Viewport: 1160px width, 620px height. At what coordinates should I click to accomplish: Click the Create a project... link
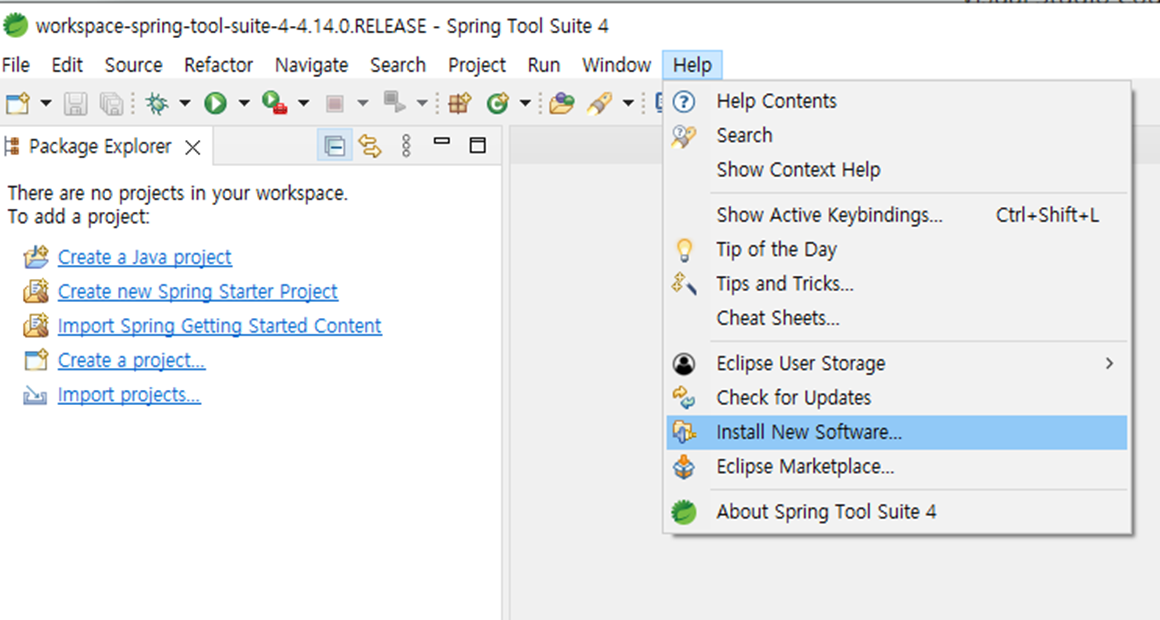(x=131, y=360)
